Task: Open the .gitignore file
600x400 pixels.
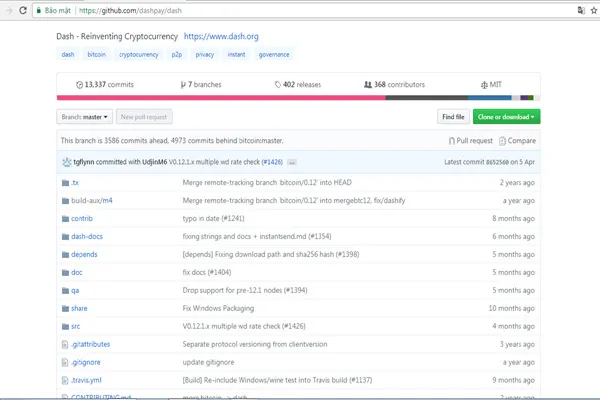Action: point(86,362)
